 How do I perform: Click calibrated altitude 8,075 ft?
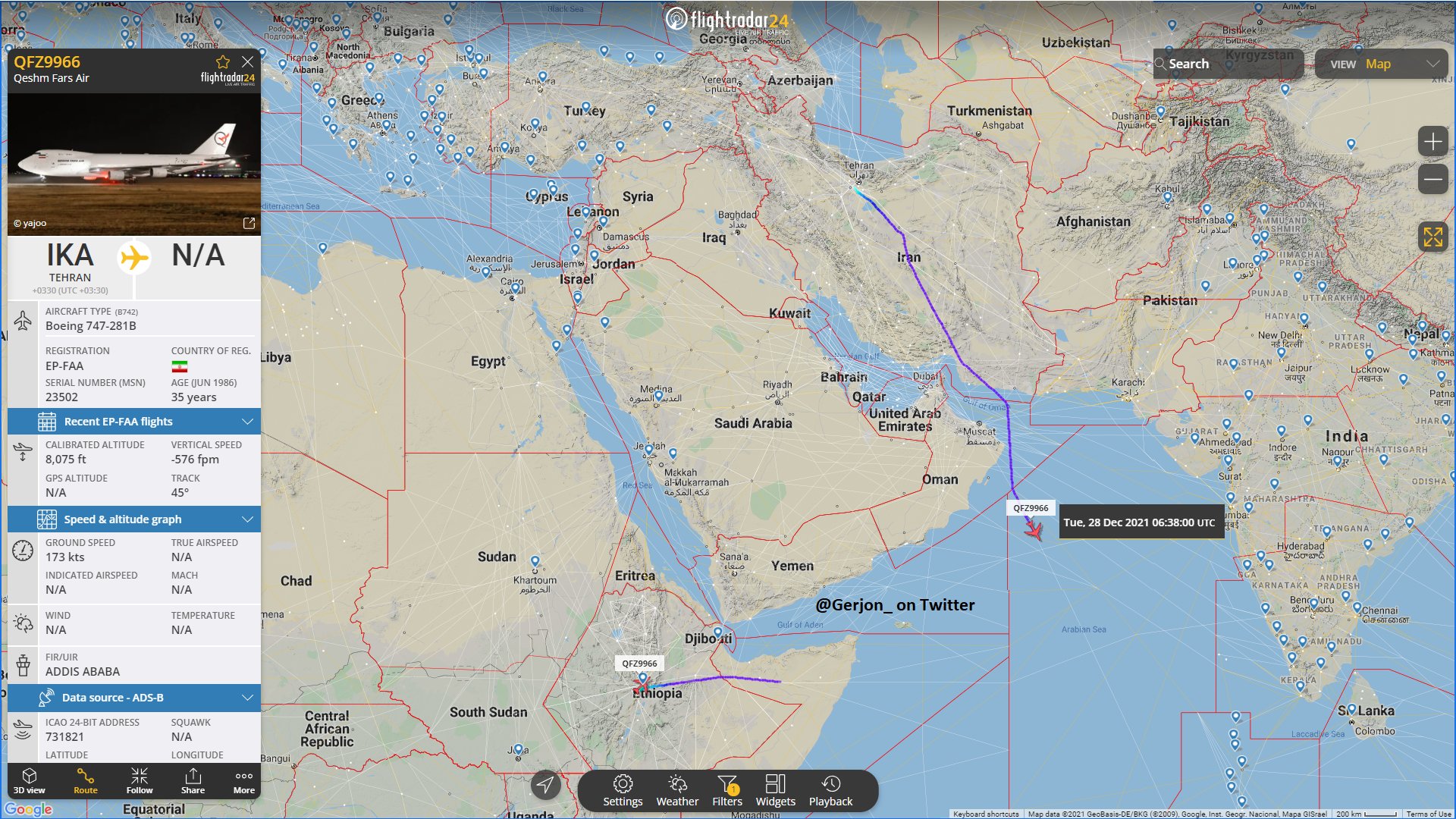(x=66, y=459)
